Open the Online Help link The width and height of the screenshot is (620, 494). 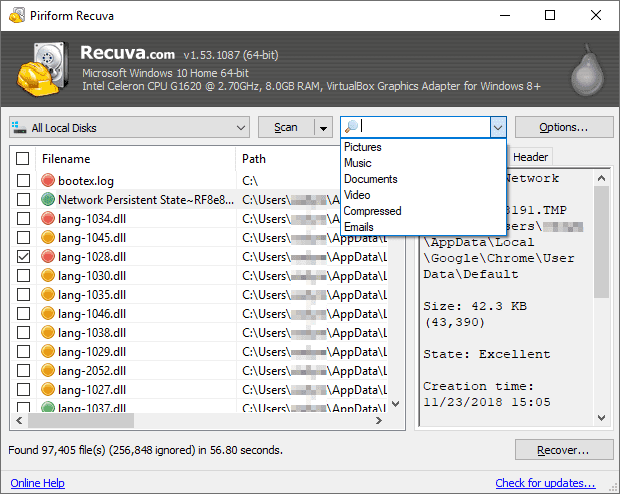38,483
